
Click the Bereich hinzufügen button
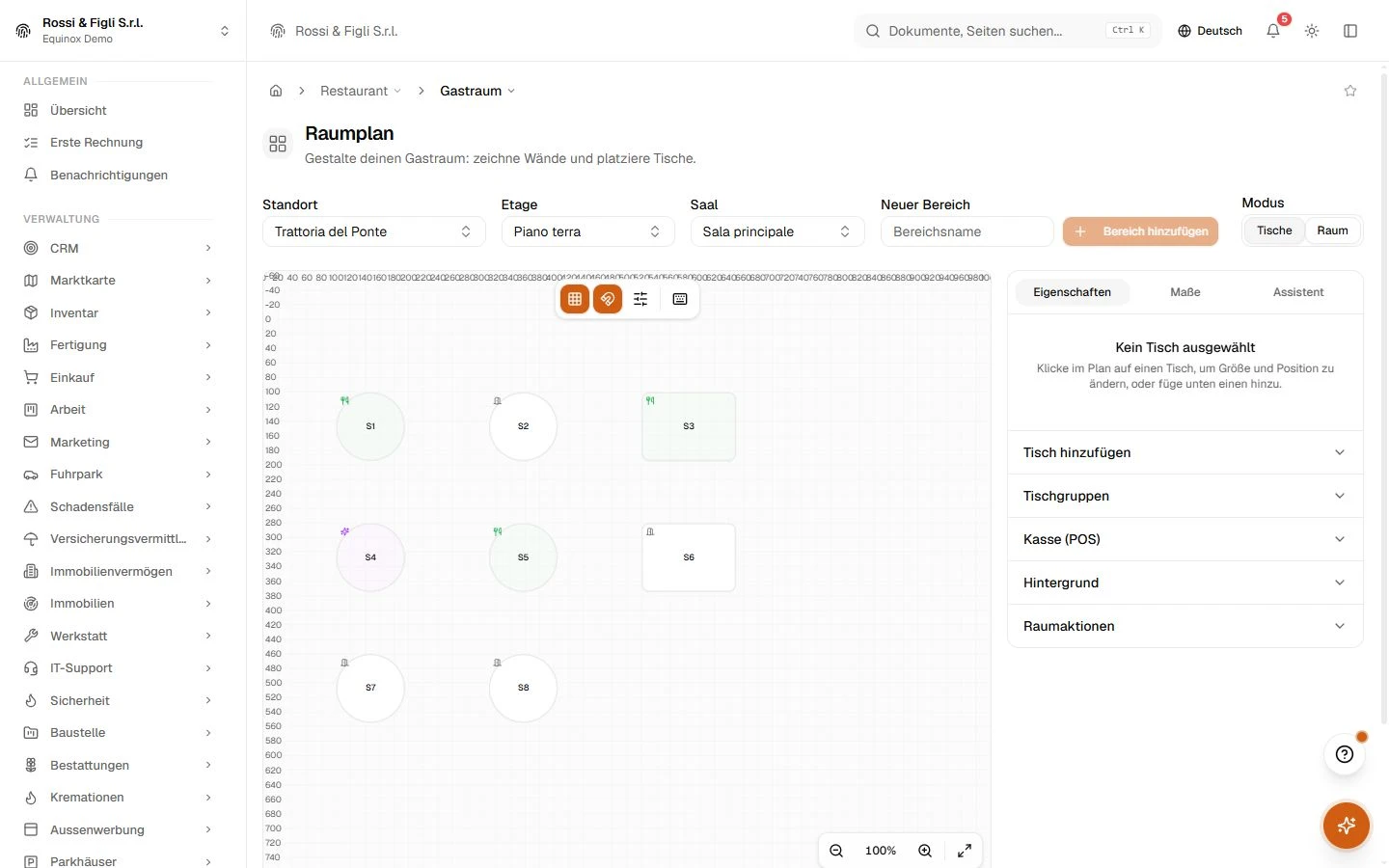pos(1141,231)
